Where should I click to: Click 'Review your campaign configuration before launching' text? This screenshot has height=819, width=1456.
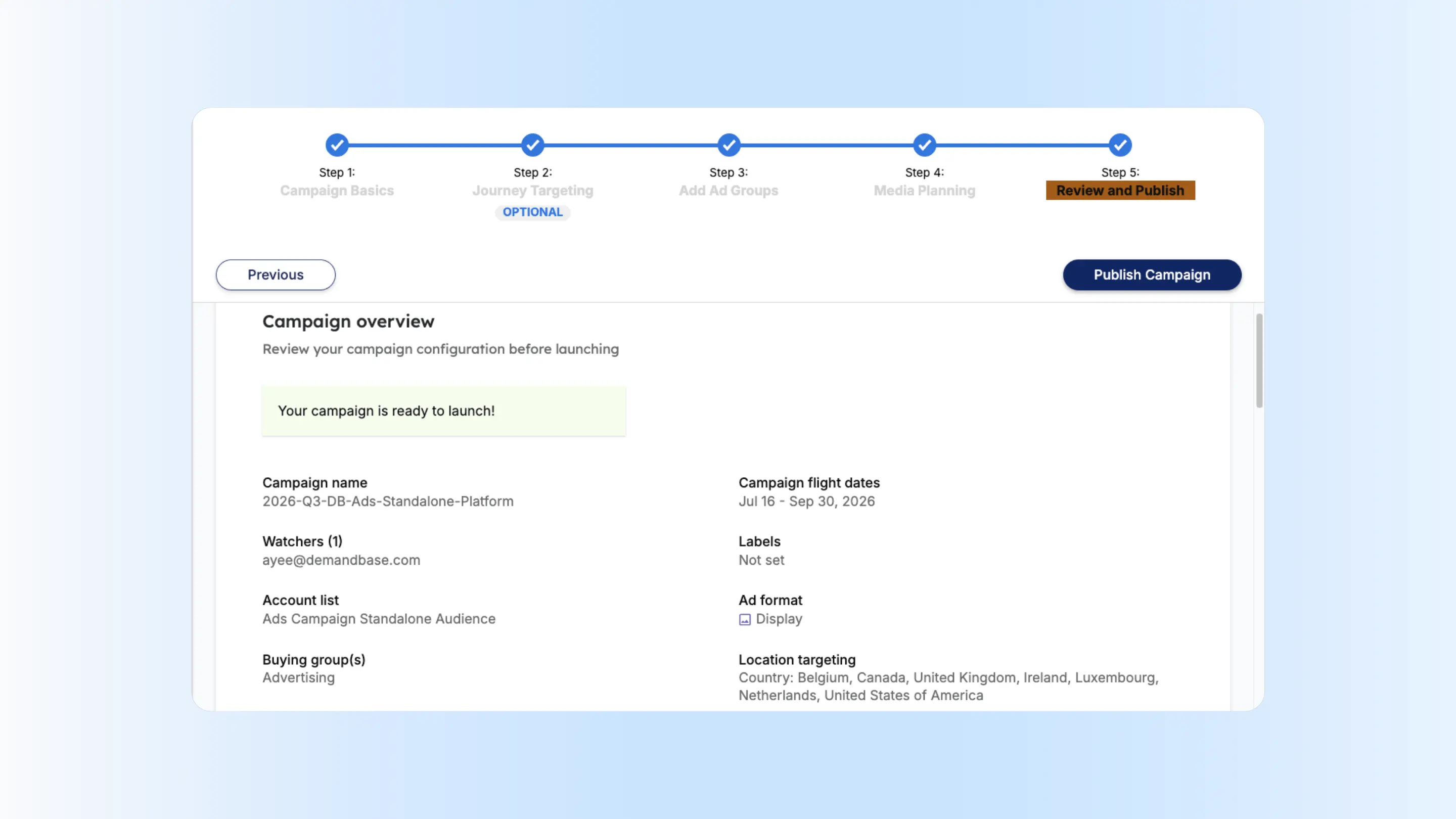point(440,349)
